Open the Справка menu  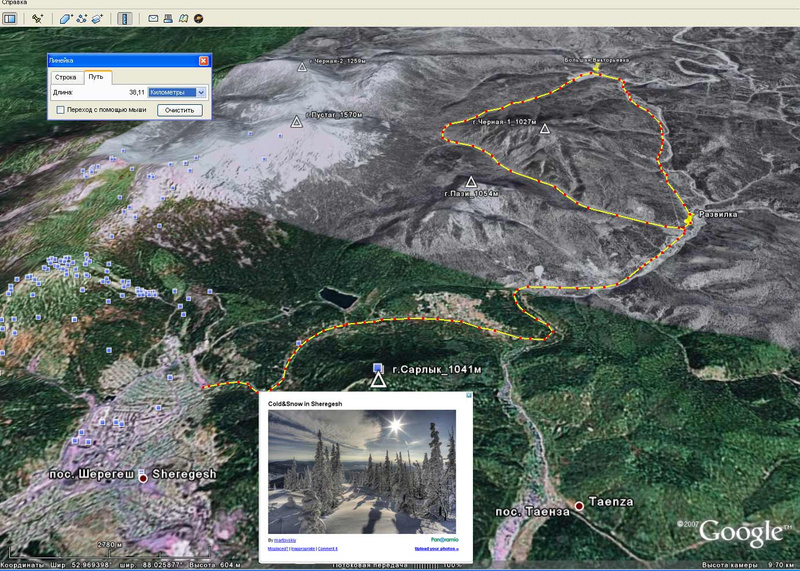click(14, 4)
